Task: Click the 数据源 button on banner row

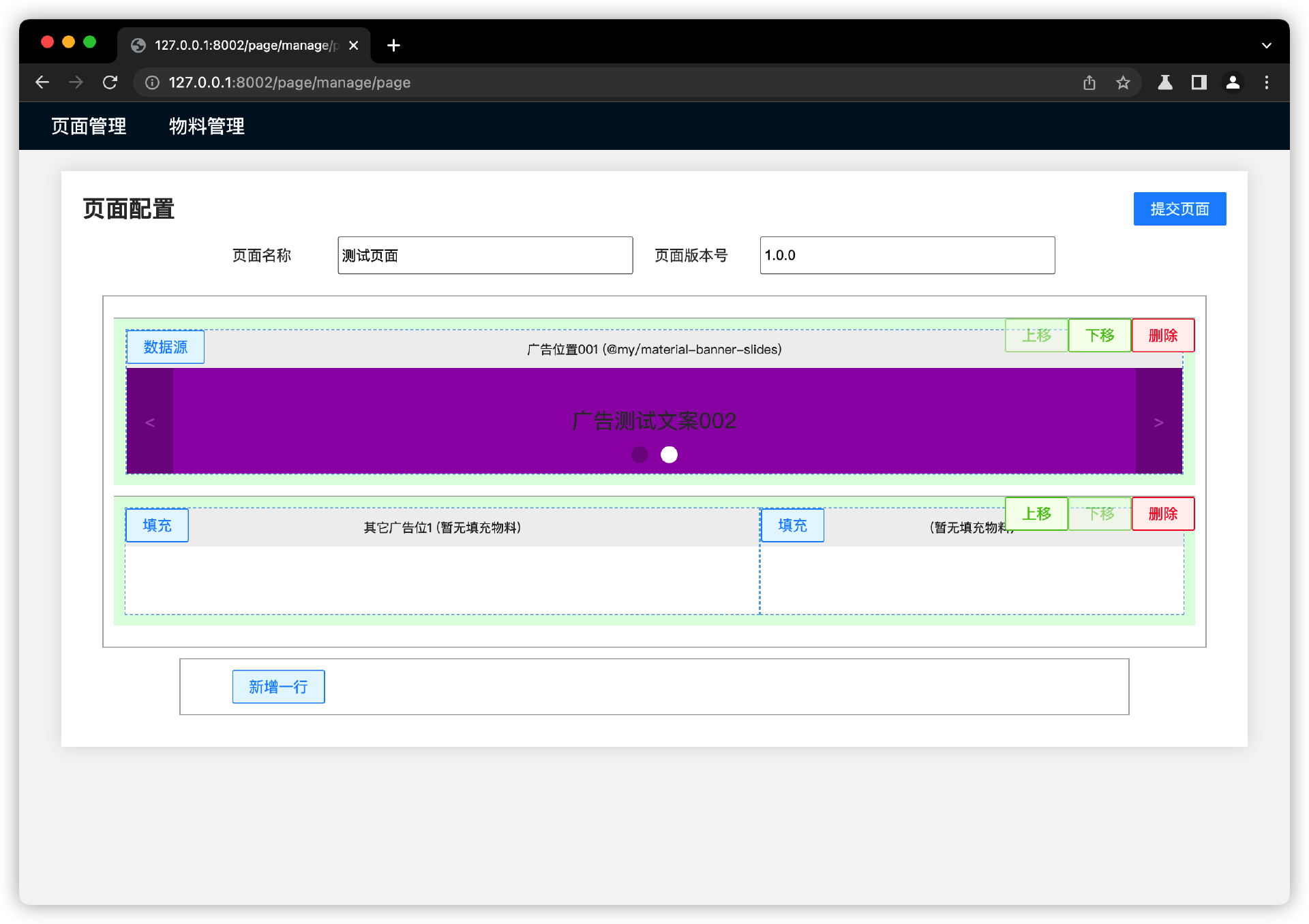Action: [x=165, y=347]
